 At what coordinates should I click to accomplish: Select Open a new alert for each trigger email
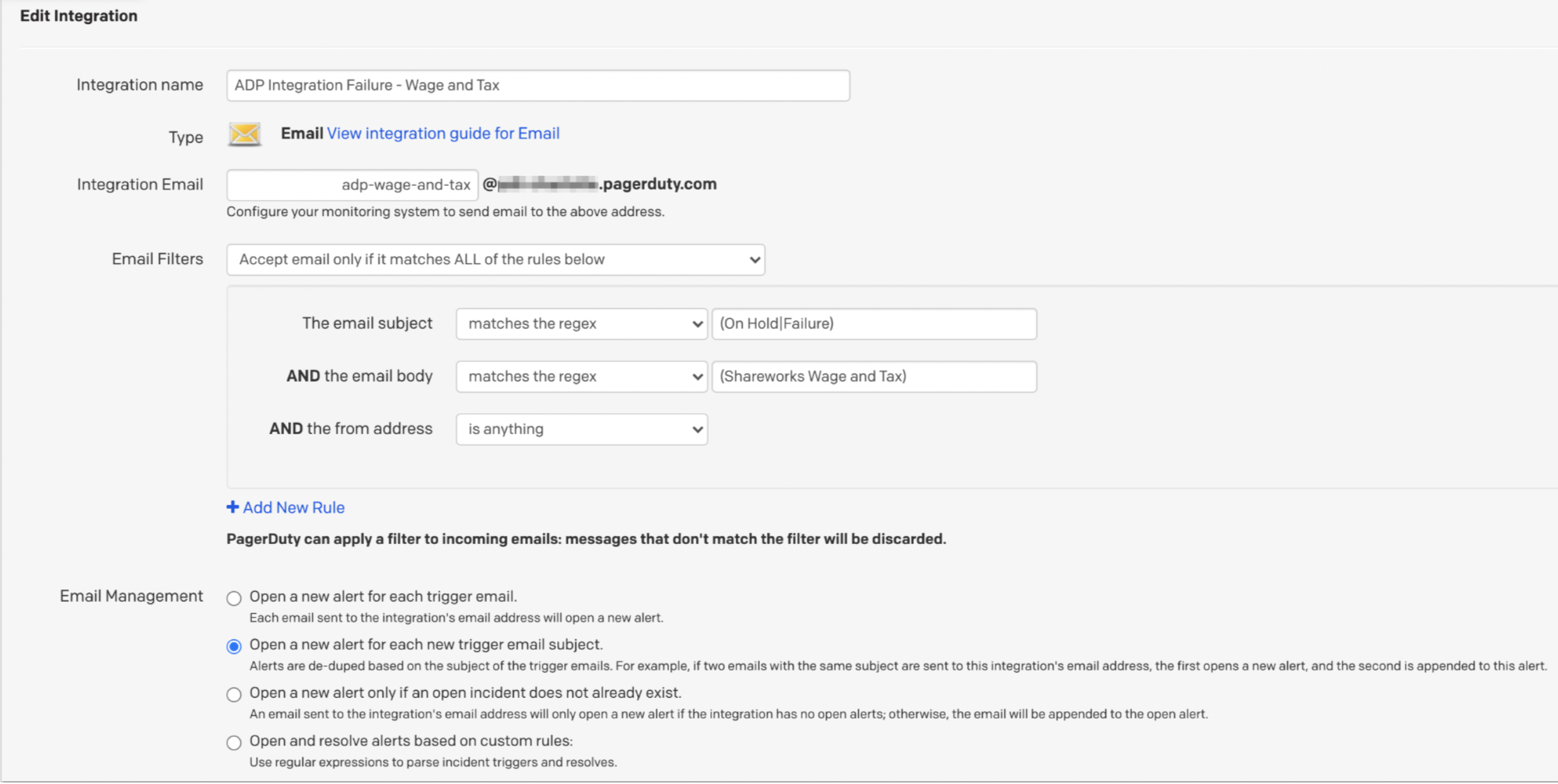234,598
